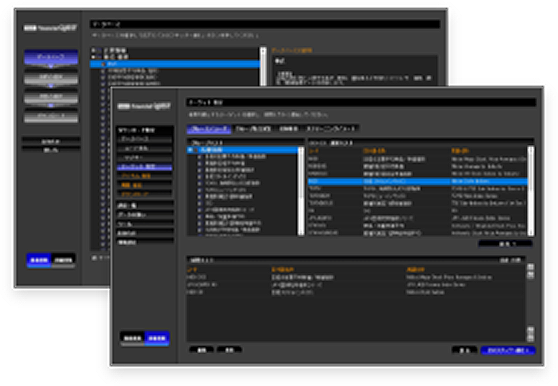Screen dimensions: 558x386
Task: Click the Financial QUEST logo in back window
Action: [50, 28]
